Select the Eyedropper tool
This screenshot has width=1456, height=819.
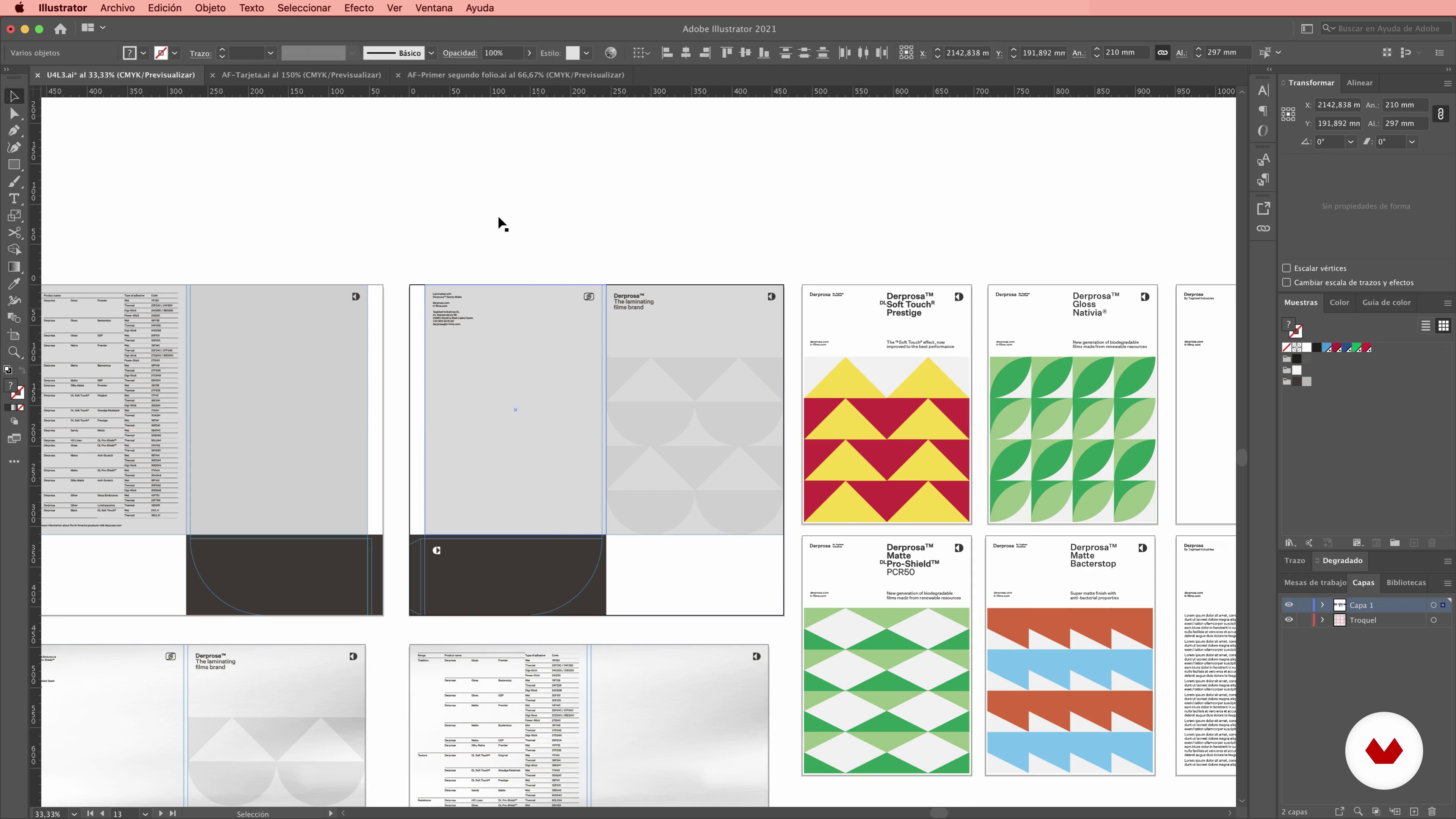click(14, 283)
